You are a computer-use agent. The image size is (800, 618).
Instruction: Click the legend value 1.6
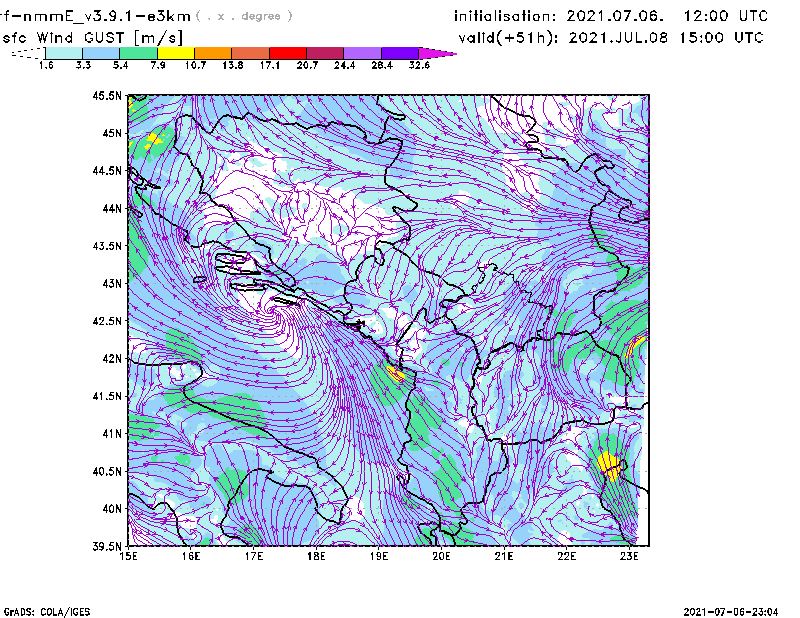46,65
